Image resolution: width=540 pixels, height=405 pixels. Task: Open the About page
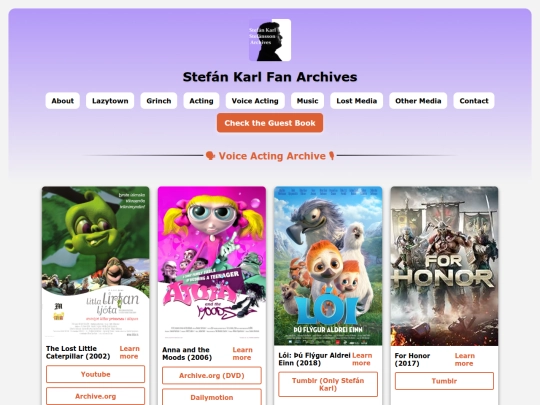pos(63,101)
